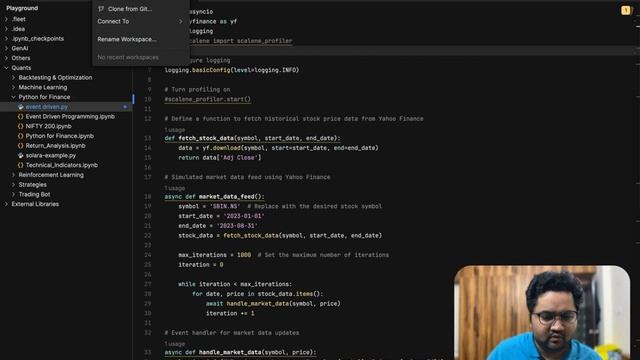Screen dimensions: 640x360
Task: Click the No recent workspaces entry
Action: tap(128, 58)
